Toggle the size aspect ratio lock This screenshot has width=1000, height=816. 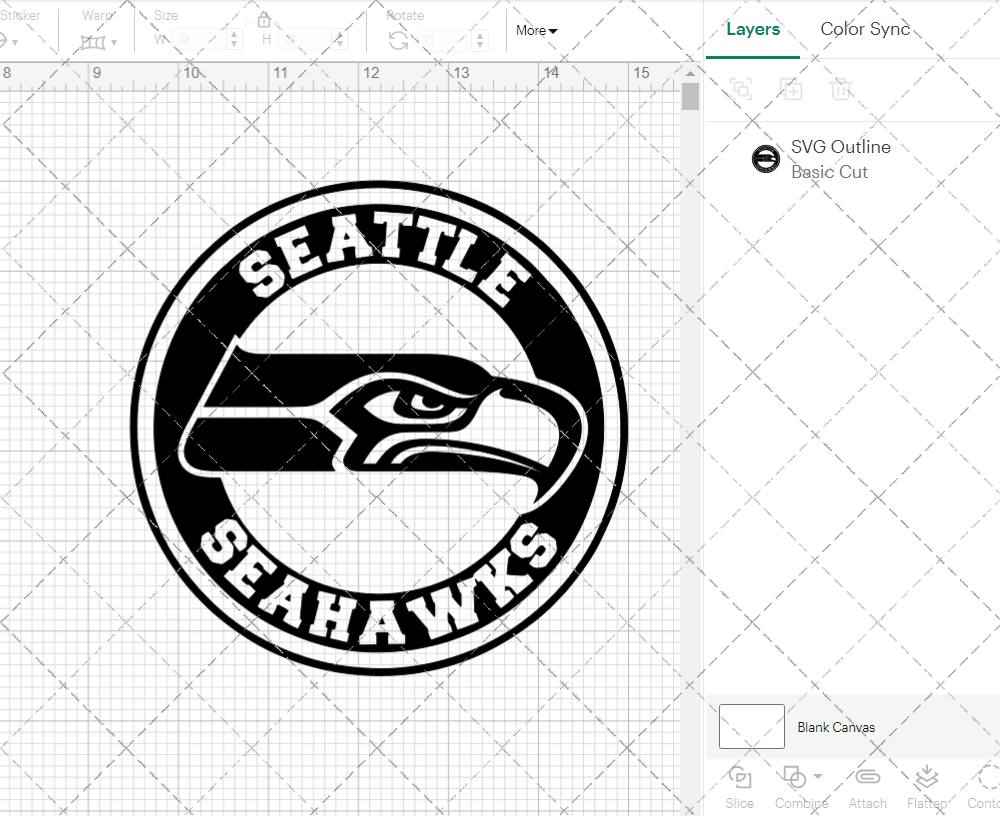click(264, 20)
